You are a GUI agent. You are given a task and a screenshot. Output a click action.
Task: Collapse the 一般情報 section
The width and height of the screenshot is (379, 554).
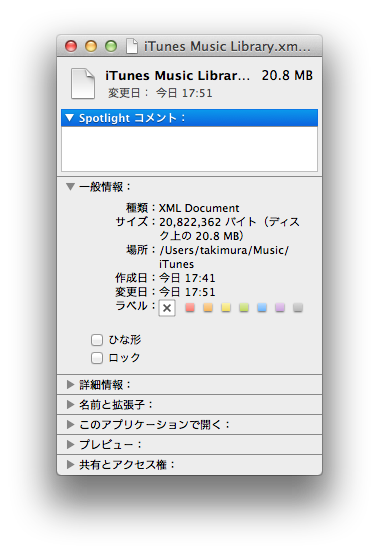click(71, 187)
